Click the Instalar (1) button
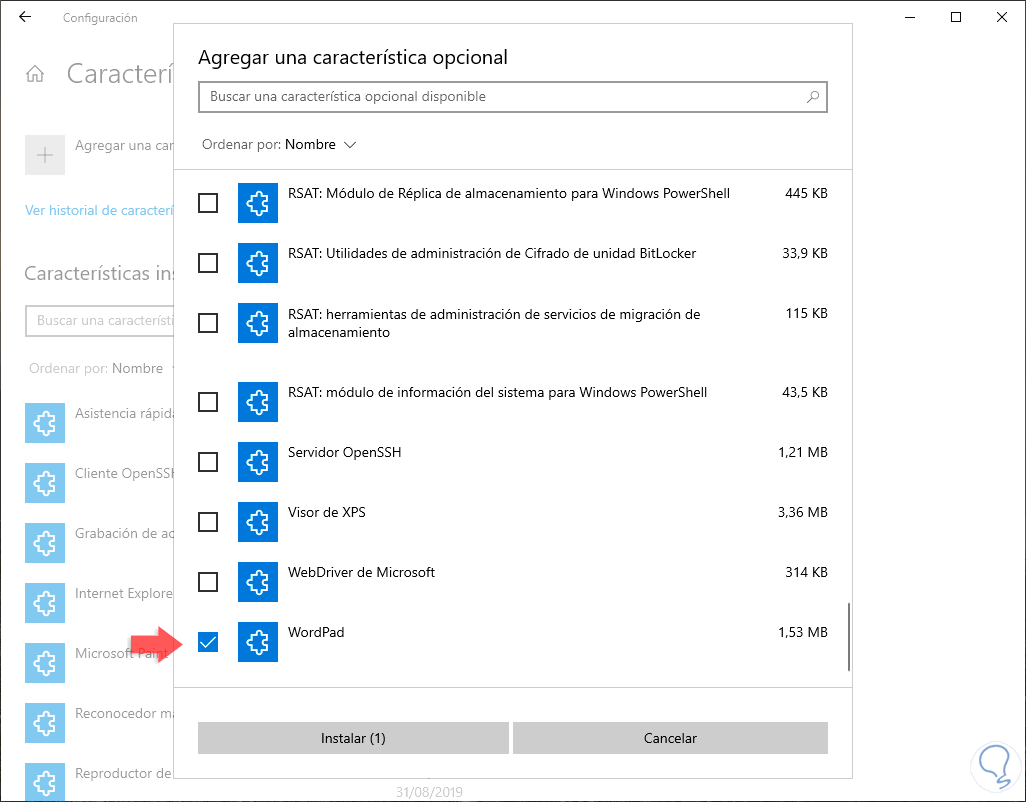The height and width of the screenshot is (802, 1026). pos(353,738)
